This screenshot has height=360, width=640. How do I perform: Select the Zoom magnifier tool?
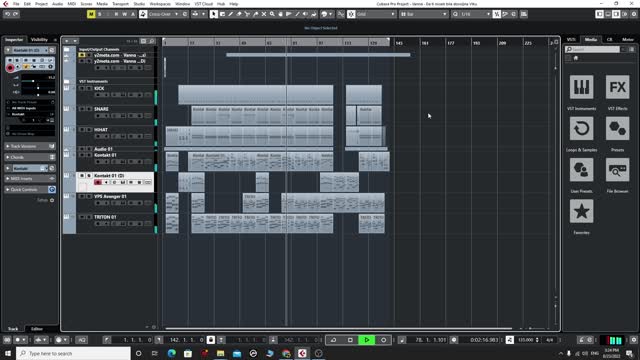coord(272,14)
